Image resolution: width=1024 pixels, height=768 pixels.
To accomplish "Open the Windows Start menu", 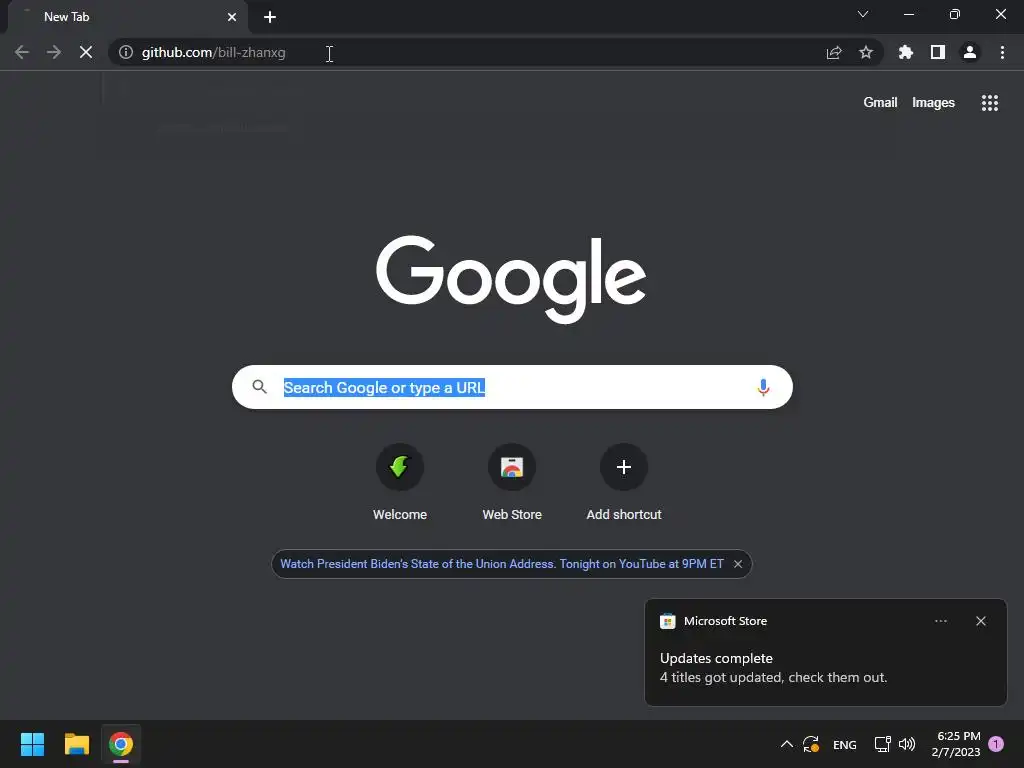I will [32, 744].
